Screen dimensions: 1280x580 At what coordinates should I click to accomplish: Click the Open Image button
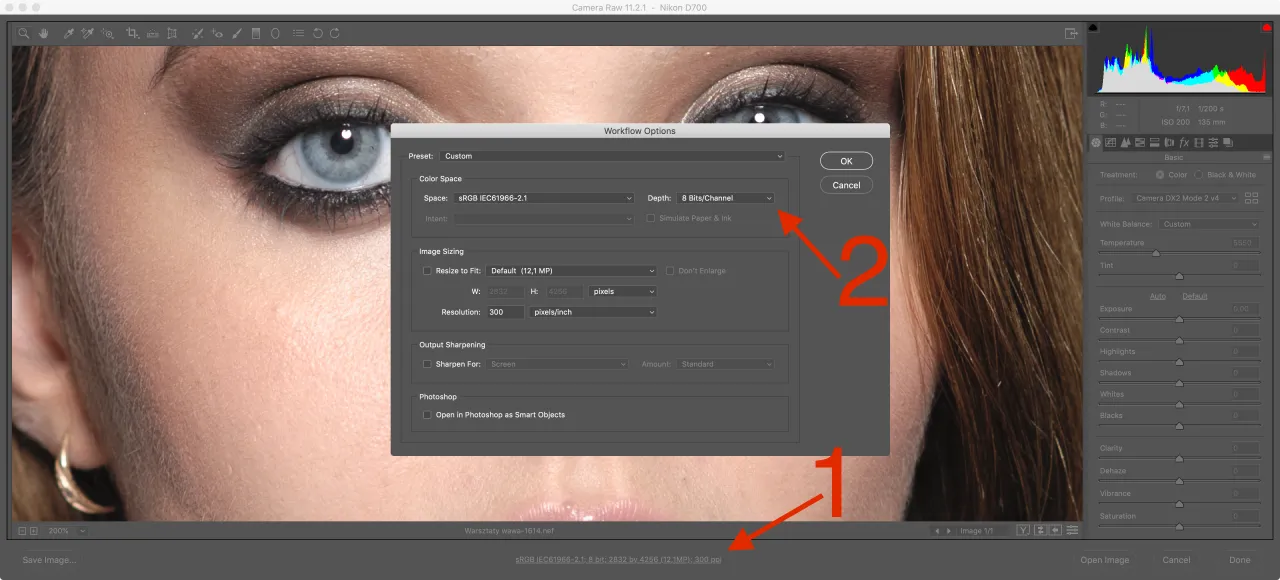pyautogui.click(x=1105, y=560)
